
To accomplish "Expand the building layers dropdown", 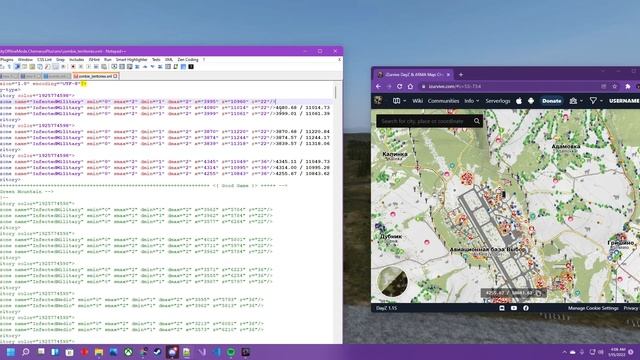I will (576, 101).
